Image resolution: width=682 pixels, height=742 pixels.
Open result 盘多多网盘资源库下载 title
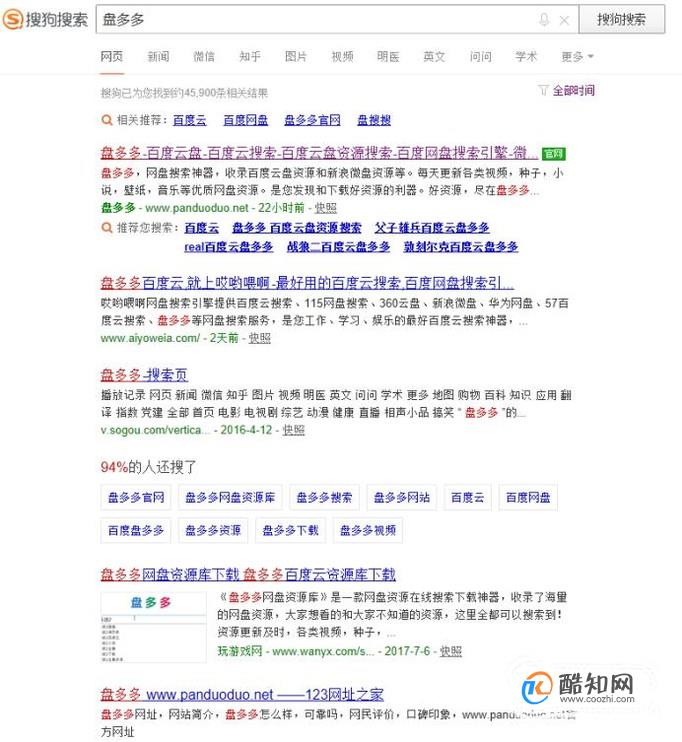(x=248, y=574)
